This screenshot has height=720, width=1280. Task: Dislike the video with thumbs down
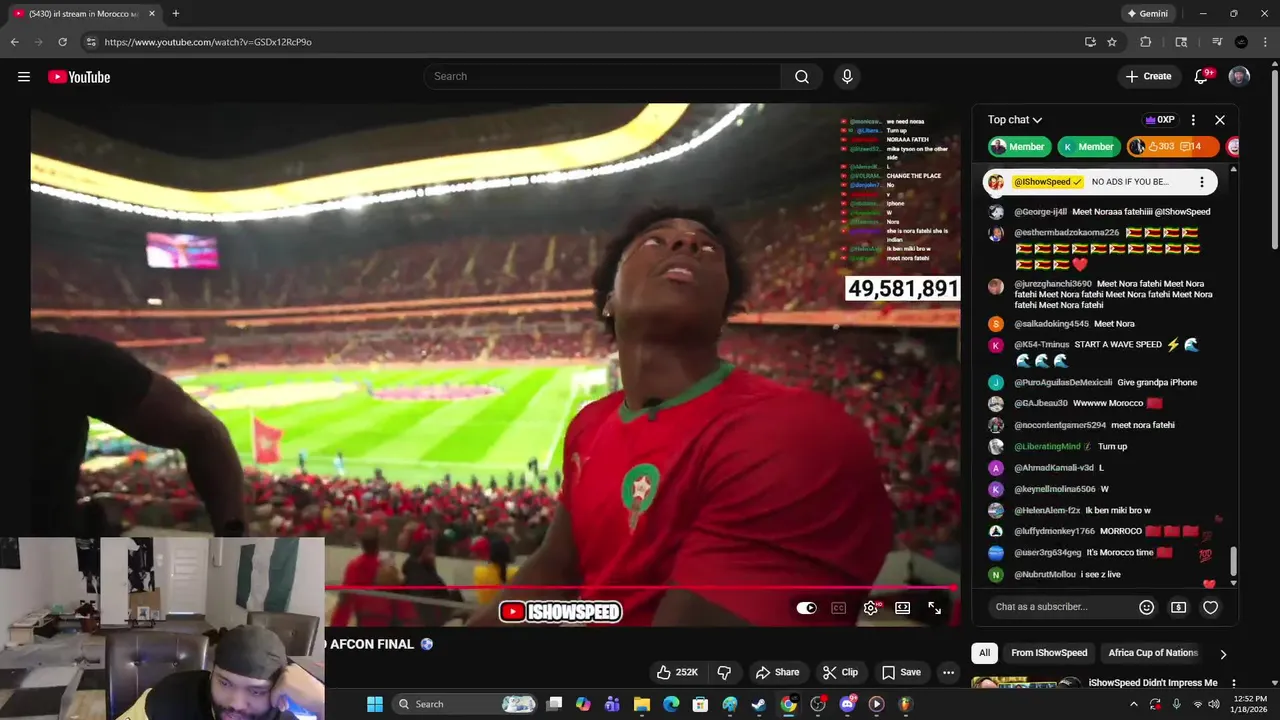pos(725,672)
